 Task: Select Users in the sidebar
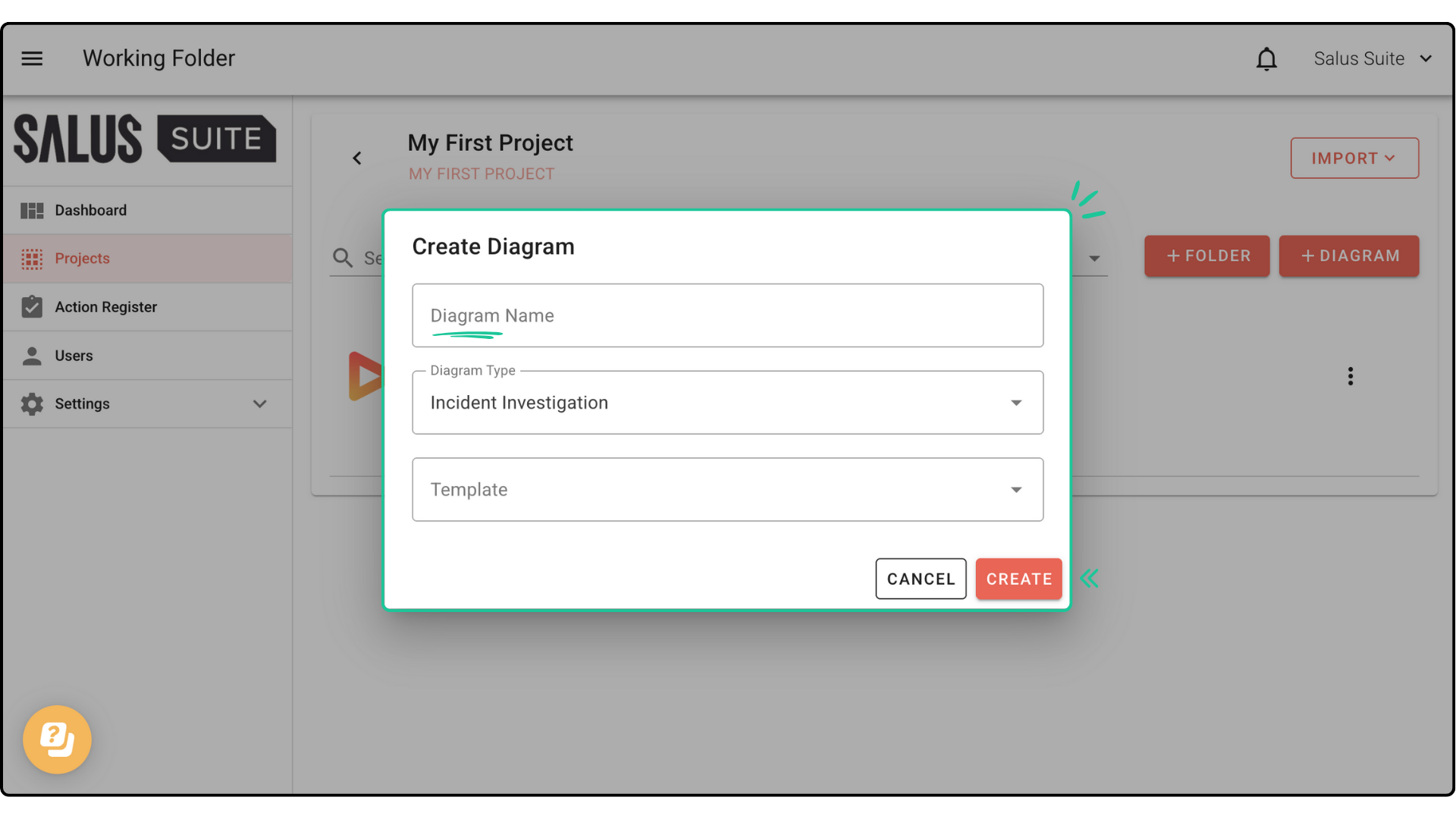[74, 356]
